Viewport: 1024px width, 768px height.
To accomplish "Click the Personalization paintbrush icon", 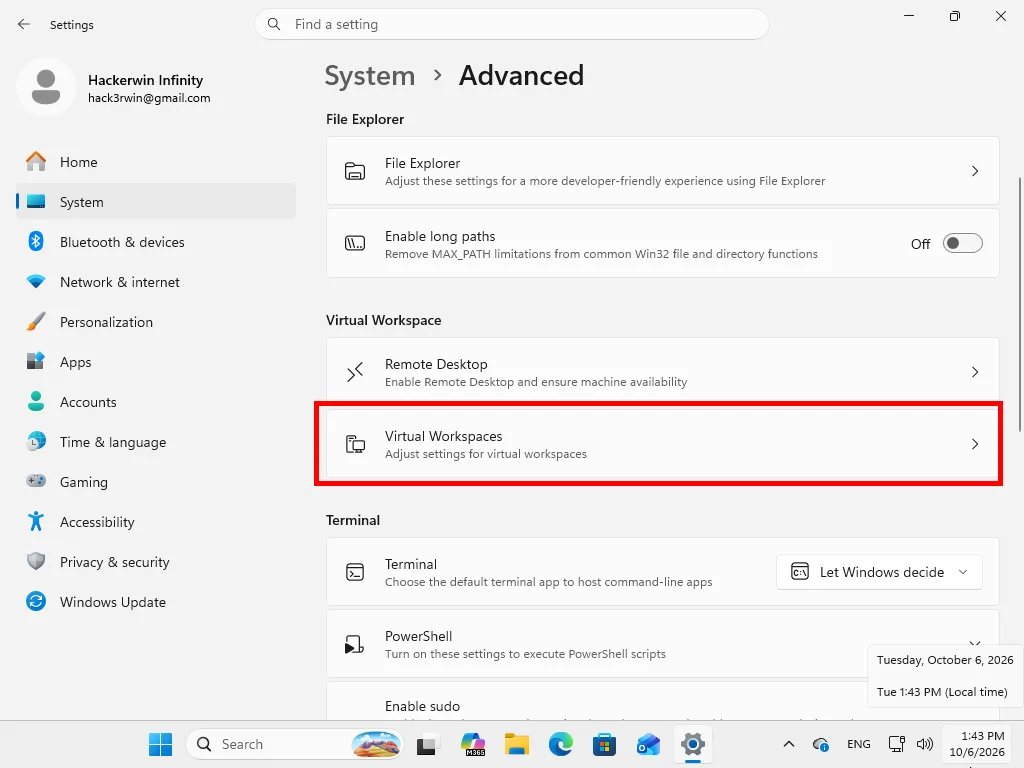I will (36, 321).
